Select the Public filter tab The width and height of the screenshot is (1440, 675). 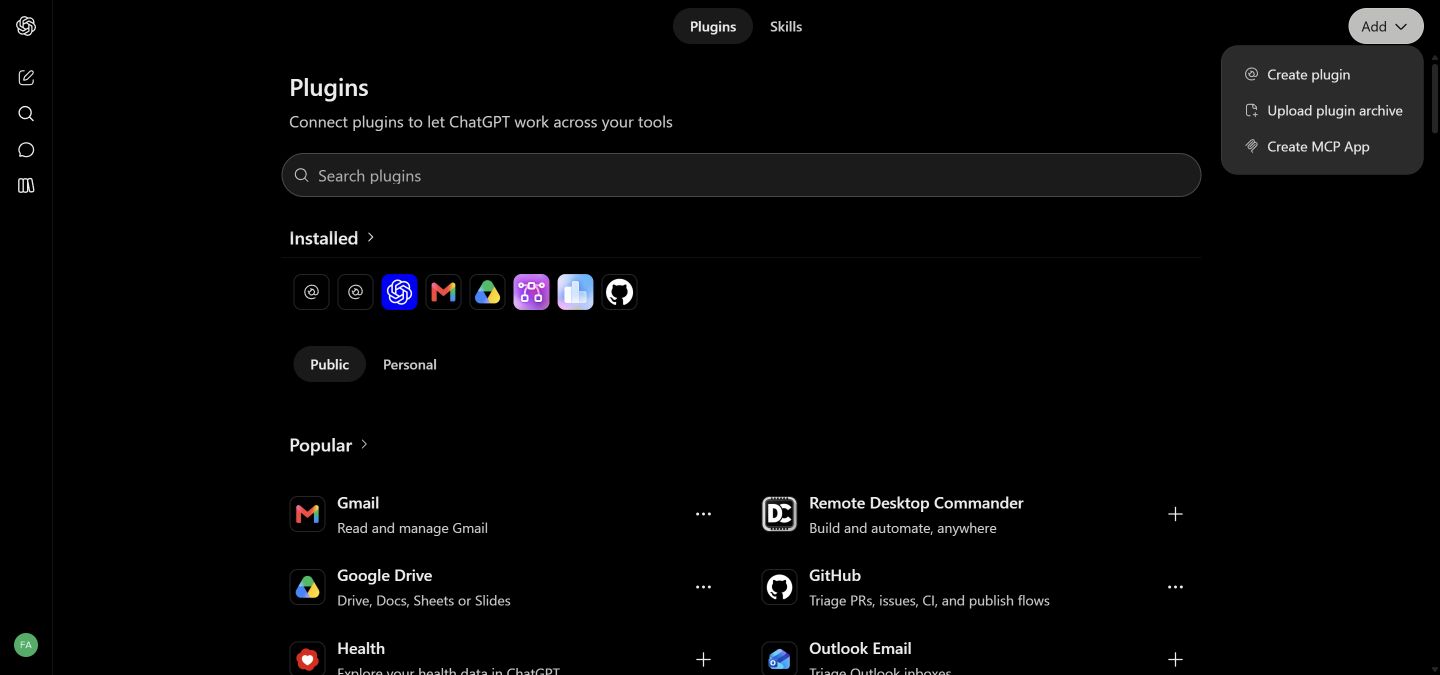(x=330, y=365)
